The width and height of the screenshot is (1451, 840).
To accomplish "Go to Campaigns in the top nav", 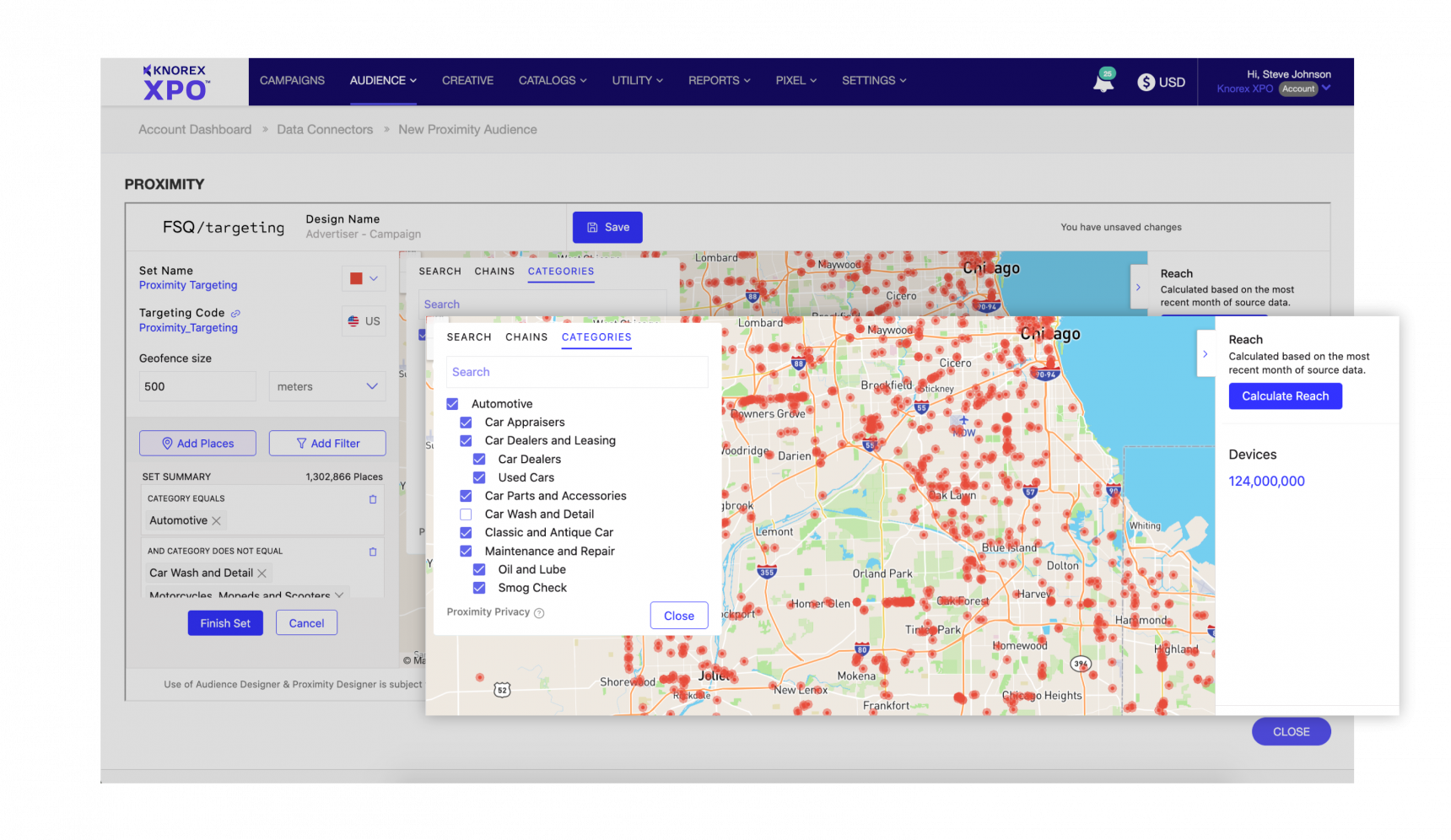I will [x=292, y=81].
